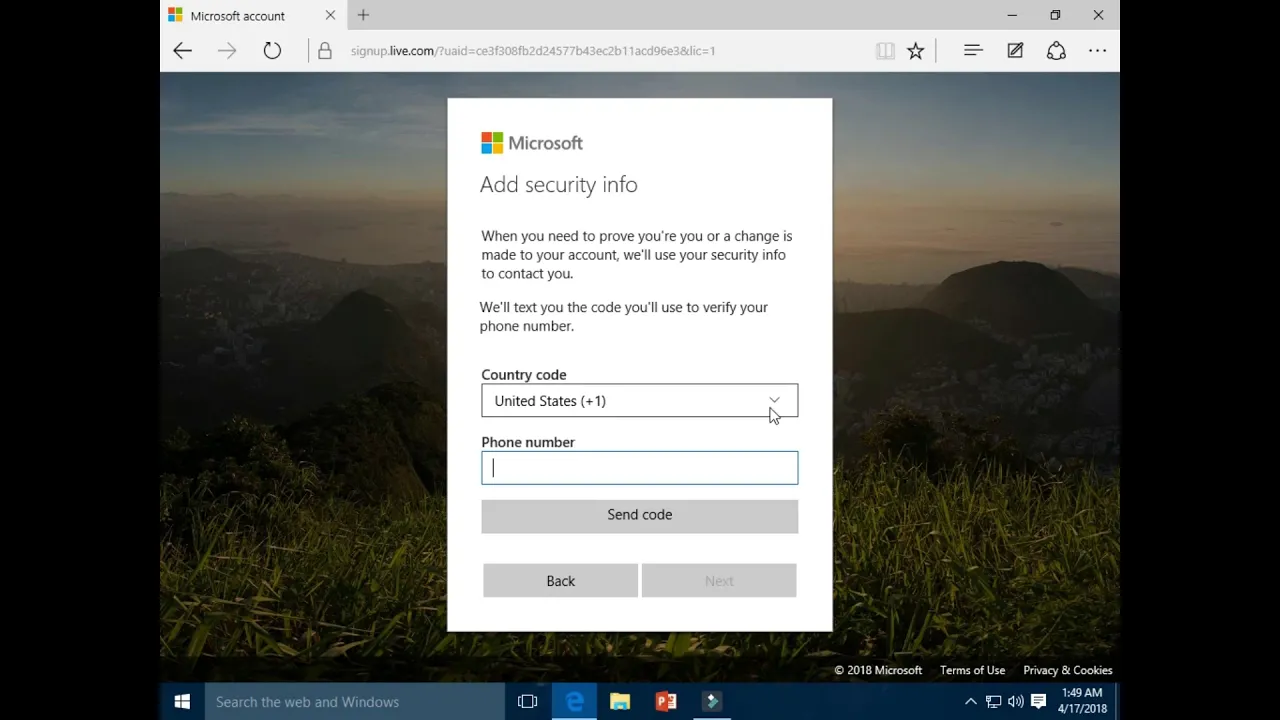This screenshot has width=1280, height=720.
Task: Add page to favorites star icon
Action: pyautogui.click(x=915, y=51)
